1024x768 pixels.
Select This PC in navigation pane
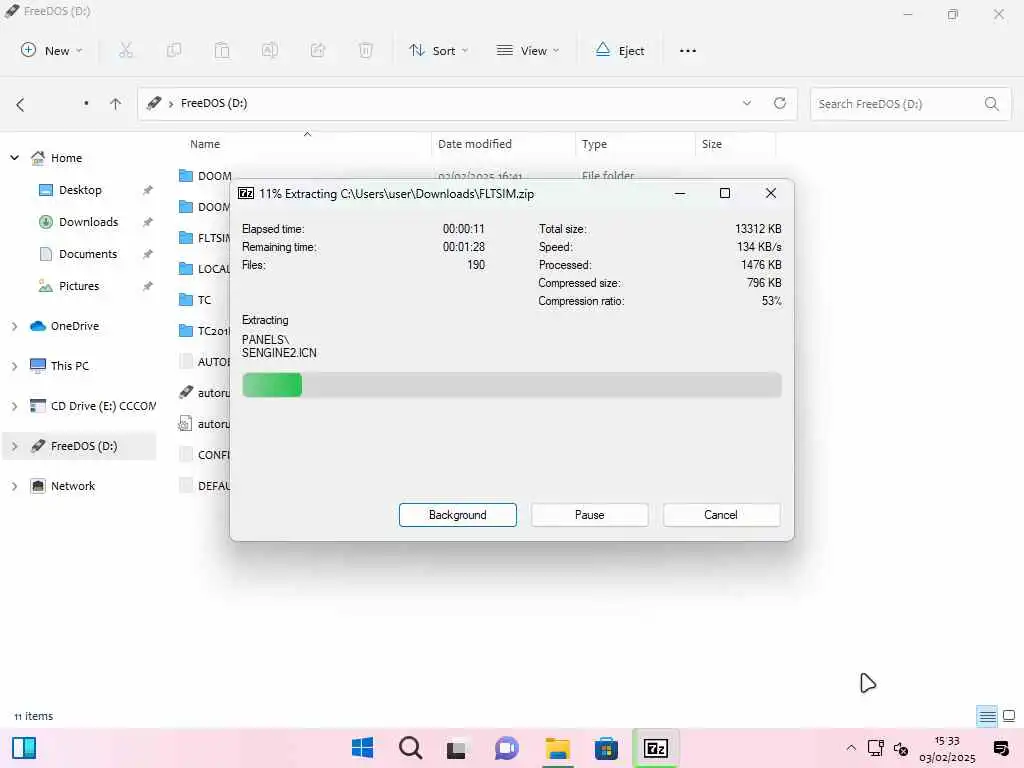(69, 366)
